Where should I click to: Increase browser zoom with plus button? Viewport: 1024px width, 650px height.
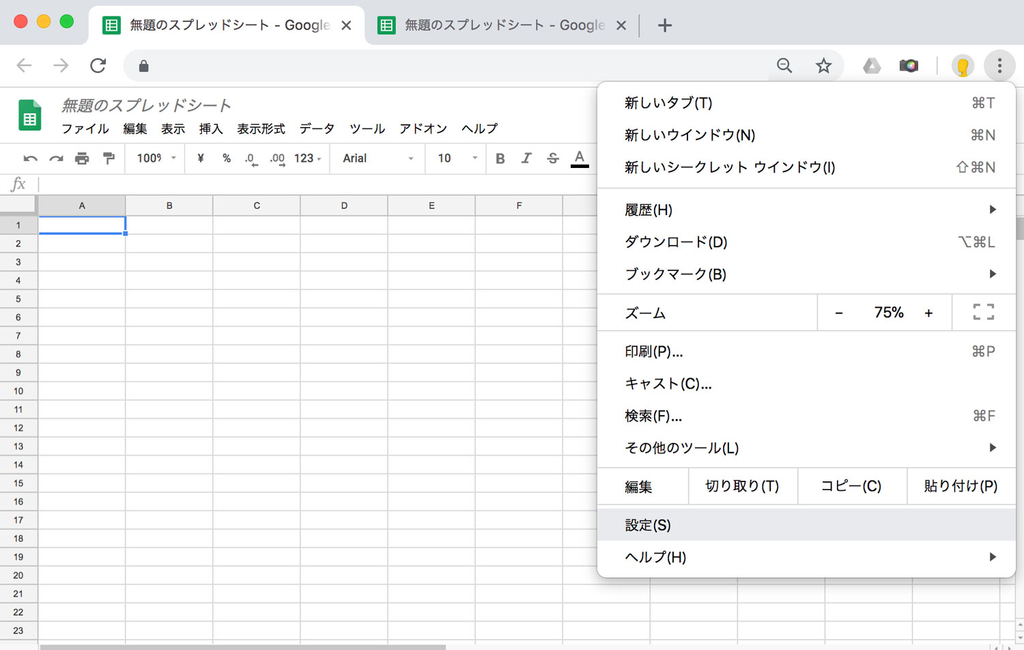pos(929,313)
